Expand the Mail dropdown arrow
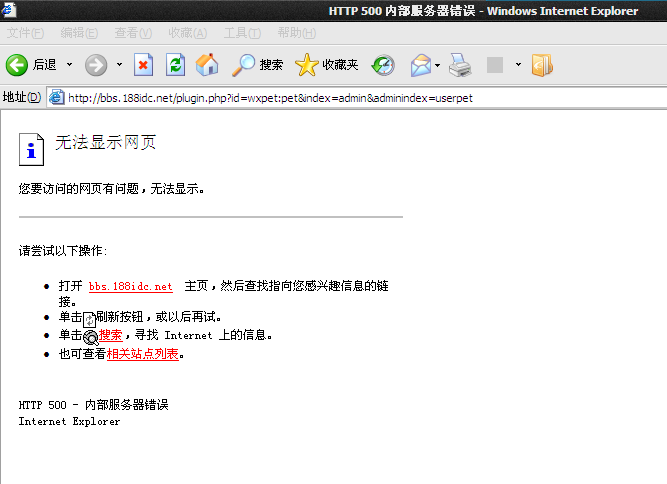Viewport: 667px width, 484px height. coord(437,65)
